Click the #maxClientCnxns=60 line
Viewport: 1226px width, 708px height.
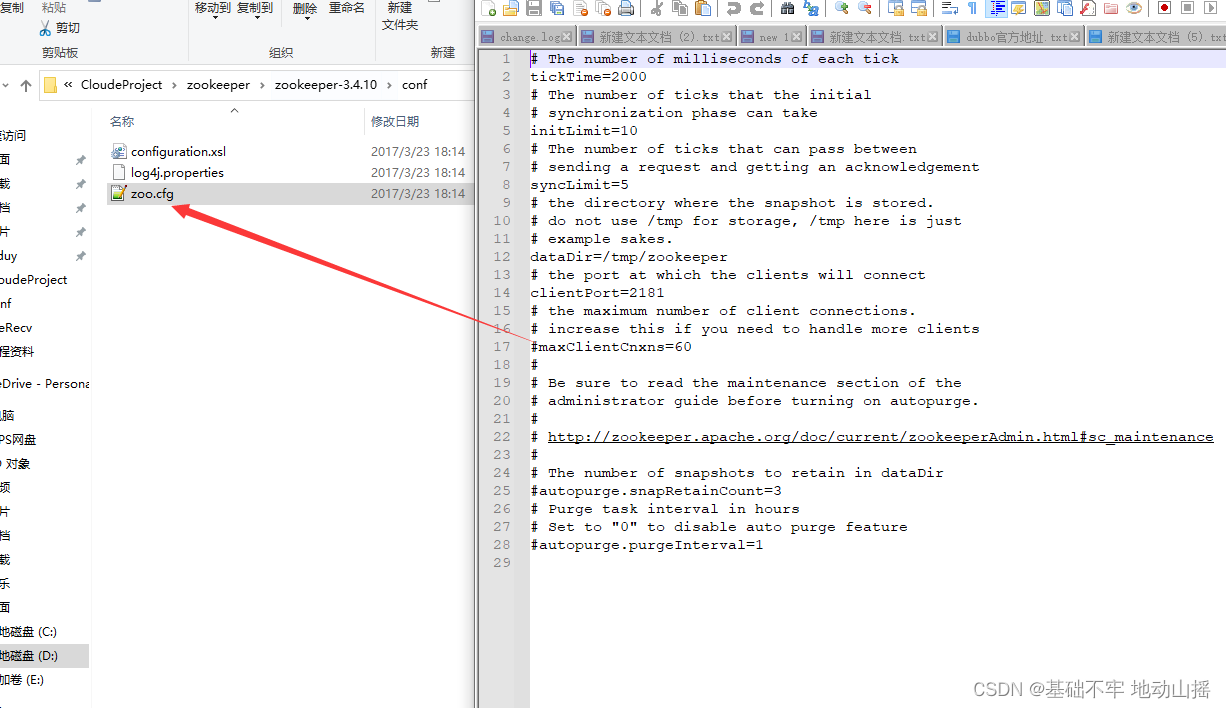click(x=611, y=347)
